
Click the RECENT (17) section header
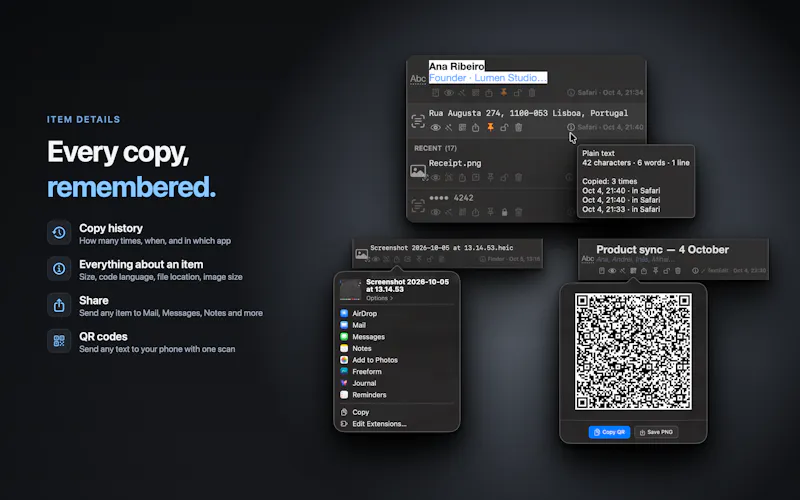point(435,148)
